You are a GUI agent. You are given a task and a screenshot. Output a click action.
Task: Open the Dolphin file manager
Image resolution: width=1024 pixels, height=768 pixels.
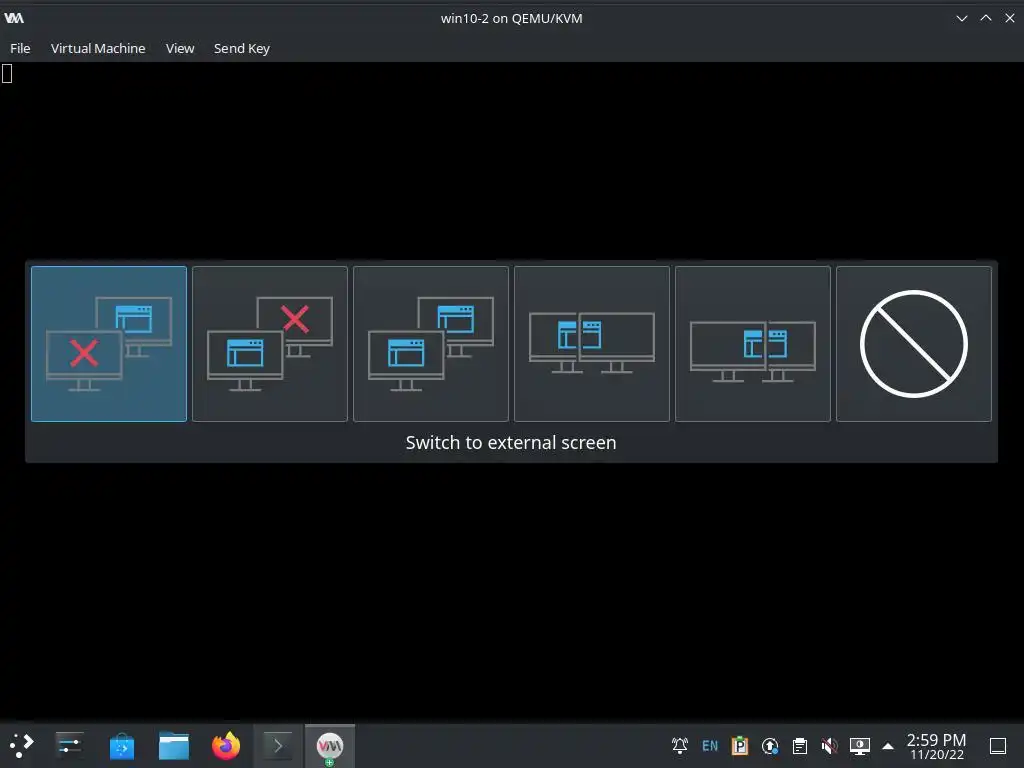[174, 745]
